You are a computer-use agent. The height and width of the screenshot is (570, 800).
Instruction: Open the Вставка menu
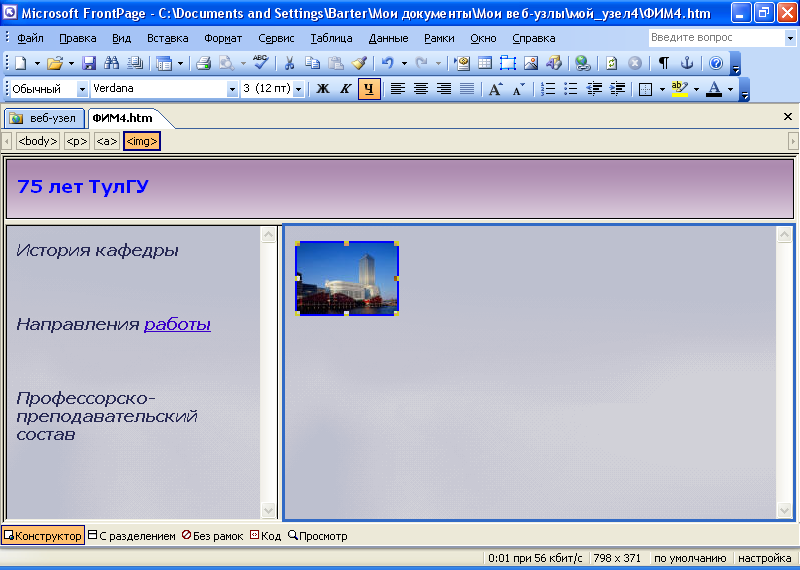[x=167, y=38]
